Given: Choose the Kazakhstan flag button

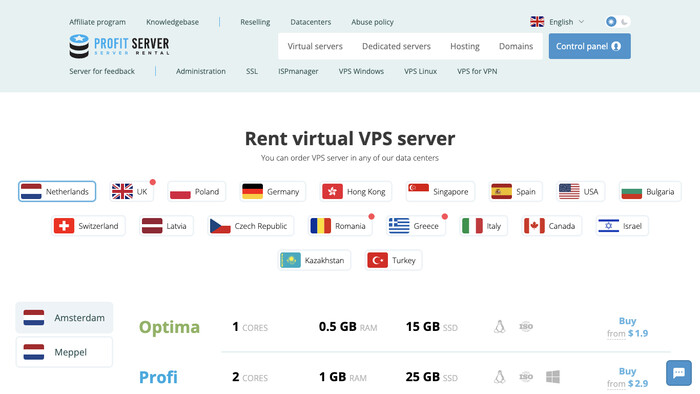Looking at the screenshot, I should pos(314,260).
